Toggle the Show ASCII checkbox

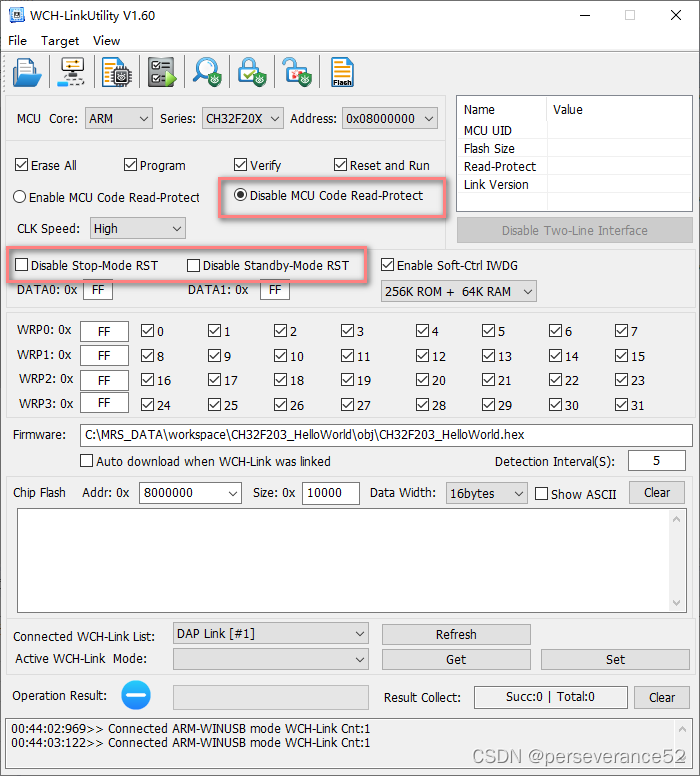click(542, 493)
